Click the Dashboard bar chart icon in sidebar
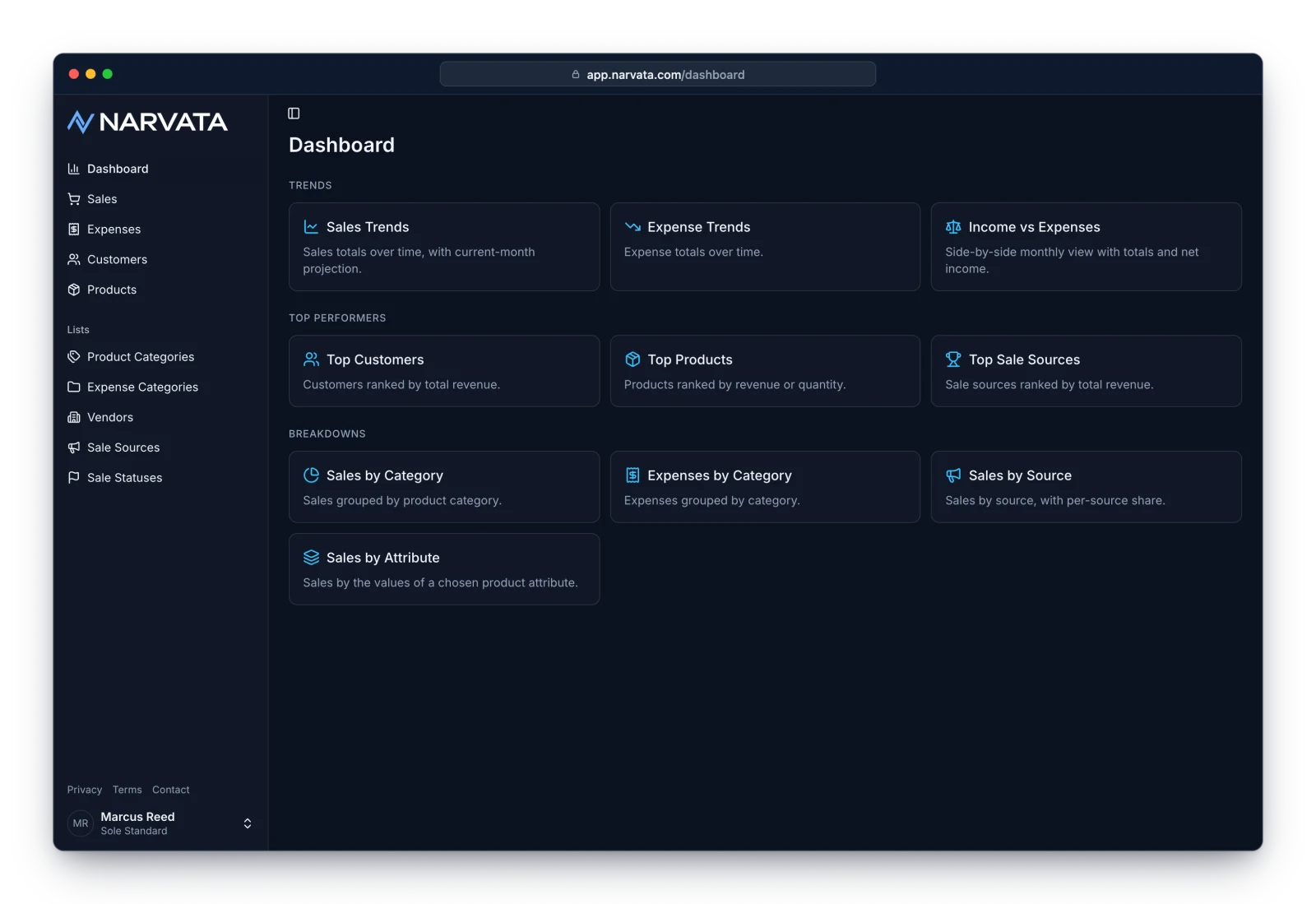Viewport: 1316px width, 904px height. point(74,169)
